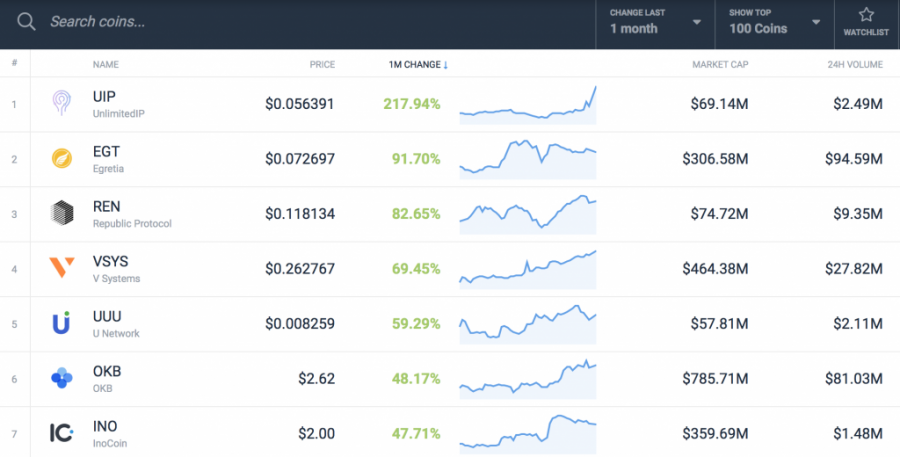Image resolution: width=900 pixels, height=457 pixels.
Task: Click the $785.71M market cap
Action: 715,378
